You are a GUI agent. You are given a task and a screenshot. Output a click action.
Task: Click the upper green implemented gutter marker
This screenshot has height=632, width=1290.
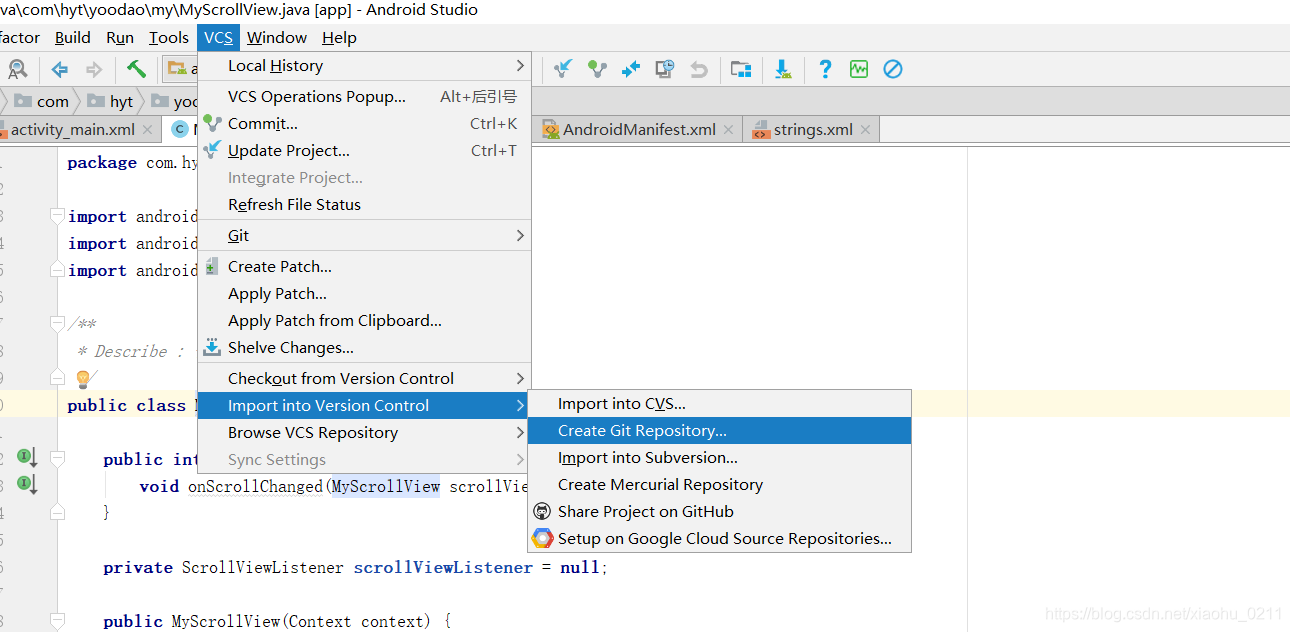[26, 458]
